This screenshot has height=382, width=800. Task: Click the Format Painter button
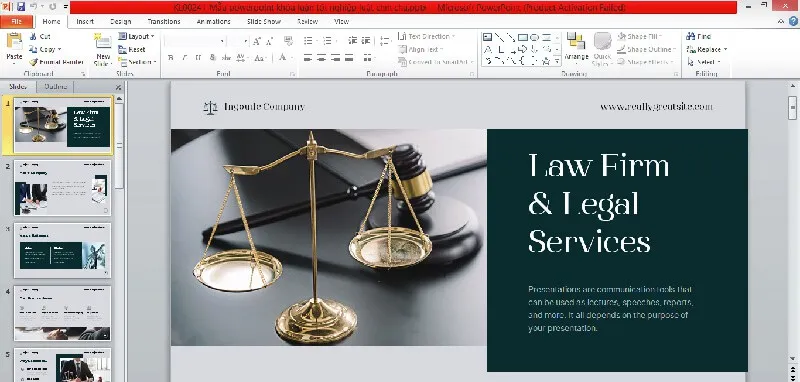56,62
